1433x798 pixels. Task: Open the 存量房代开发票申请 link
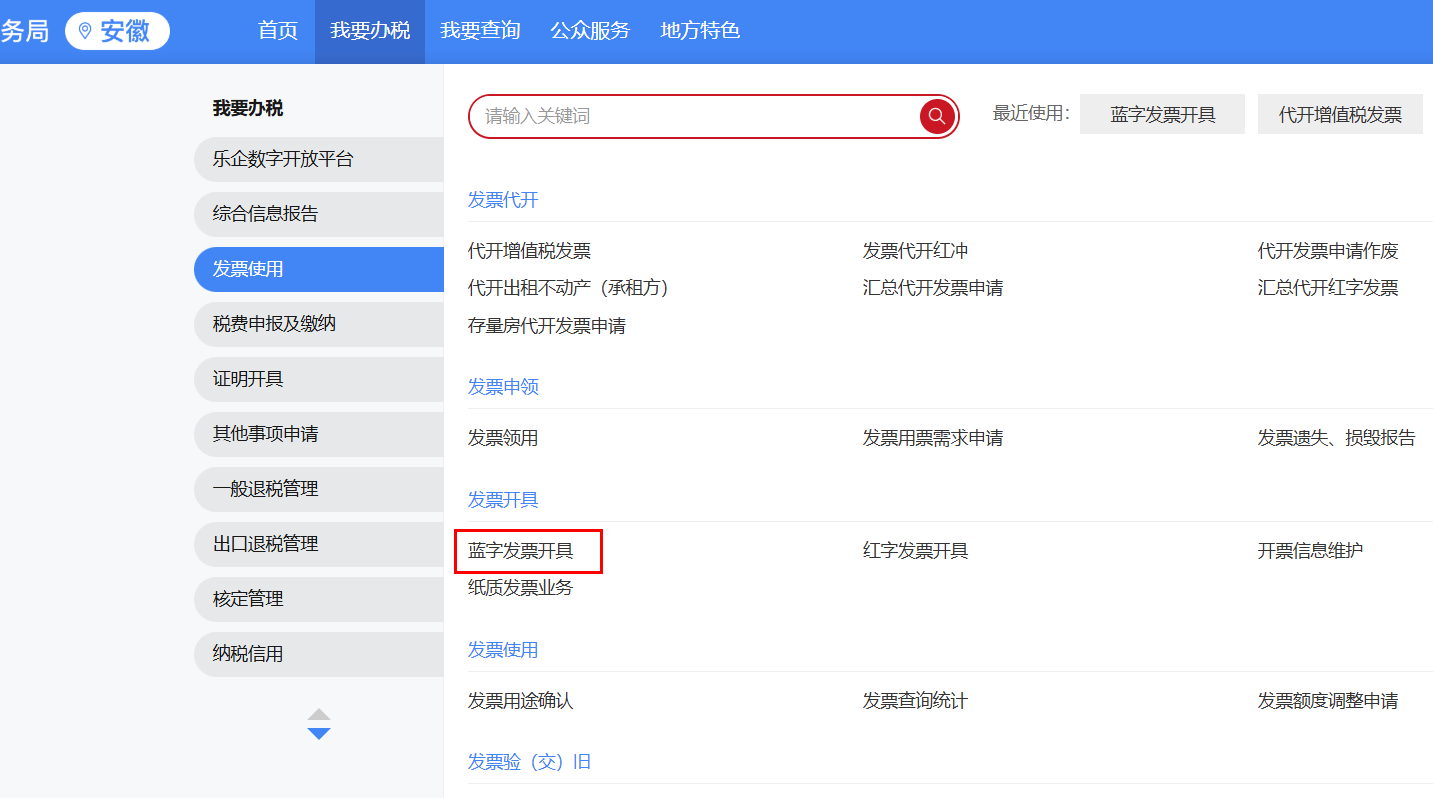pyautogui.click(x=547, y=326)
